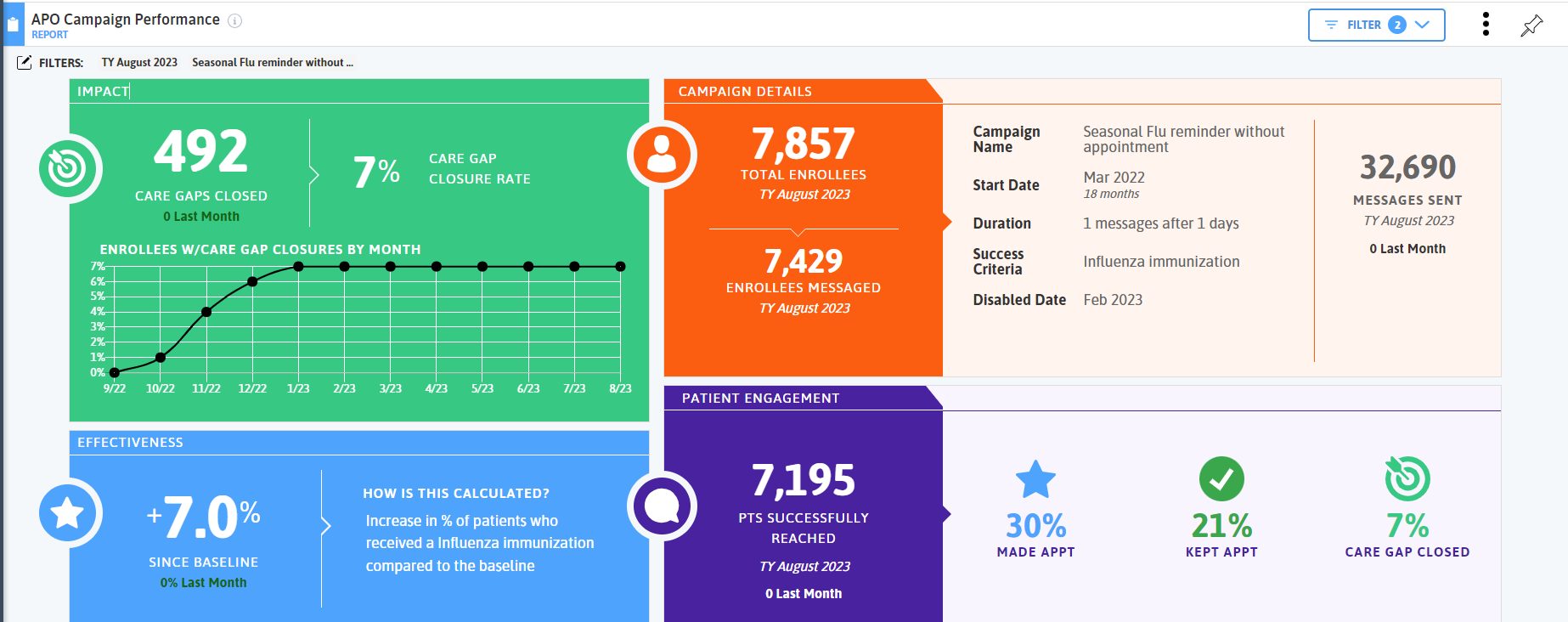1568x622 pixels.
Task: Click the 10/22 data point on the chart
Action: pos(161,358)
